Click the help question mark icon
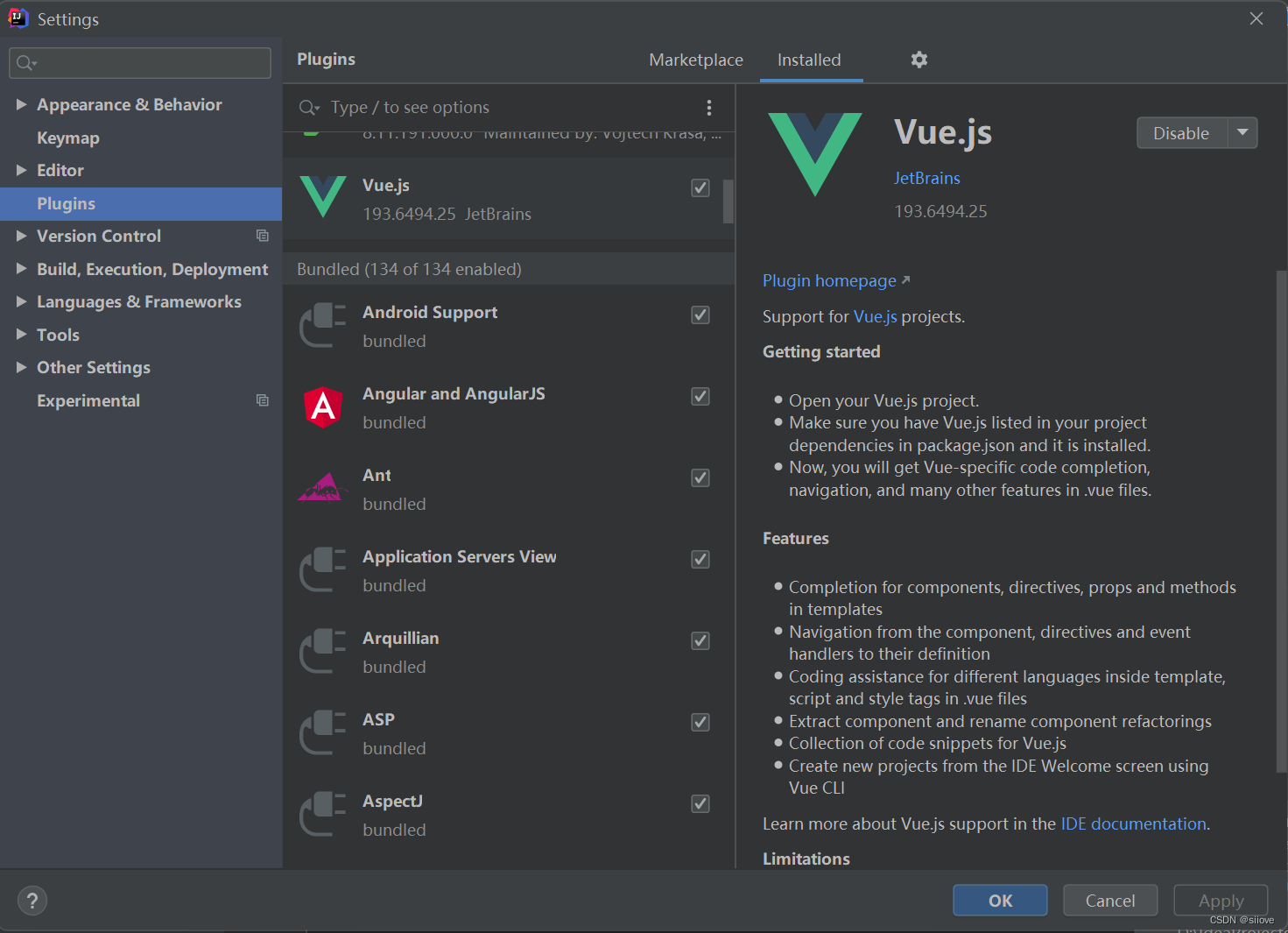The width and height of the screenshot is (1288, 933). tap(32, 900)
